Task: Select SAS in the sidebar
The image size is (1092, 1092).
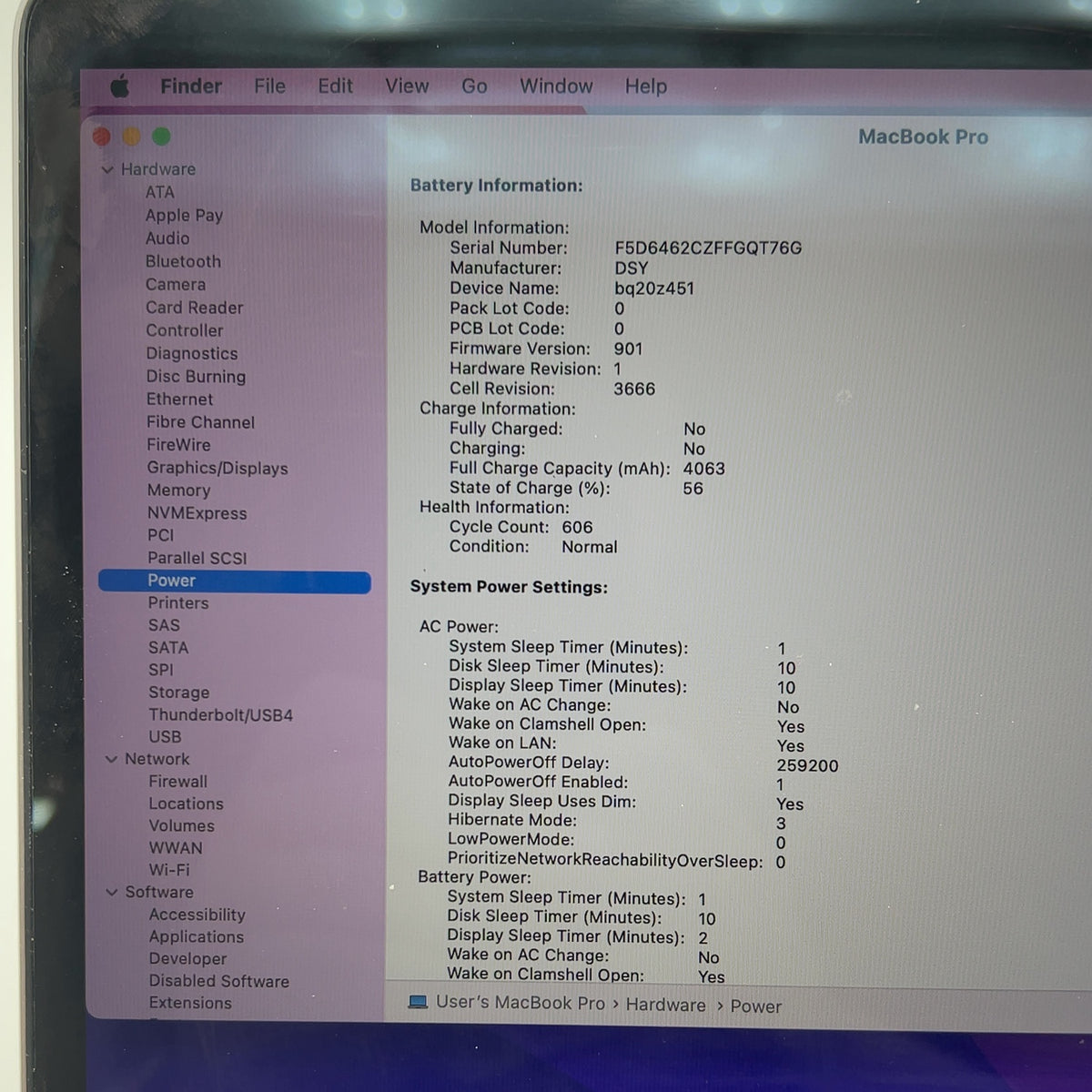Action: coord(164,626)
